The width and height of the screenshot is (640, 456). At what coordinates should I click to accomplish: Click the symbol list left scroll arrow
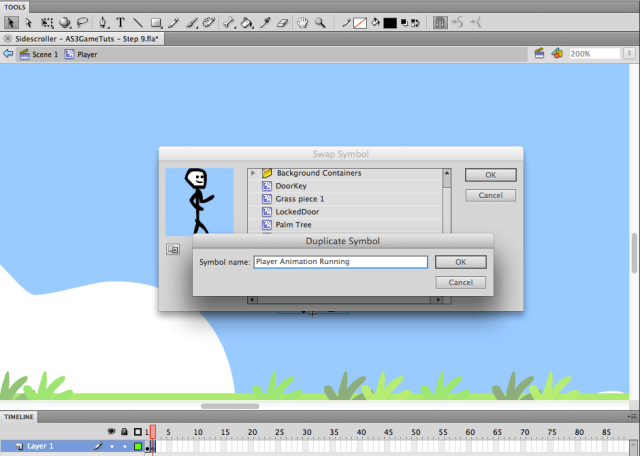click(252, 300)
